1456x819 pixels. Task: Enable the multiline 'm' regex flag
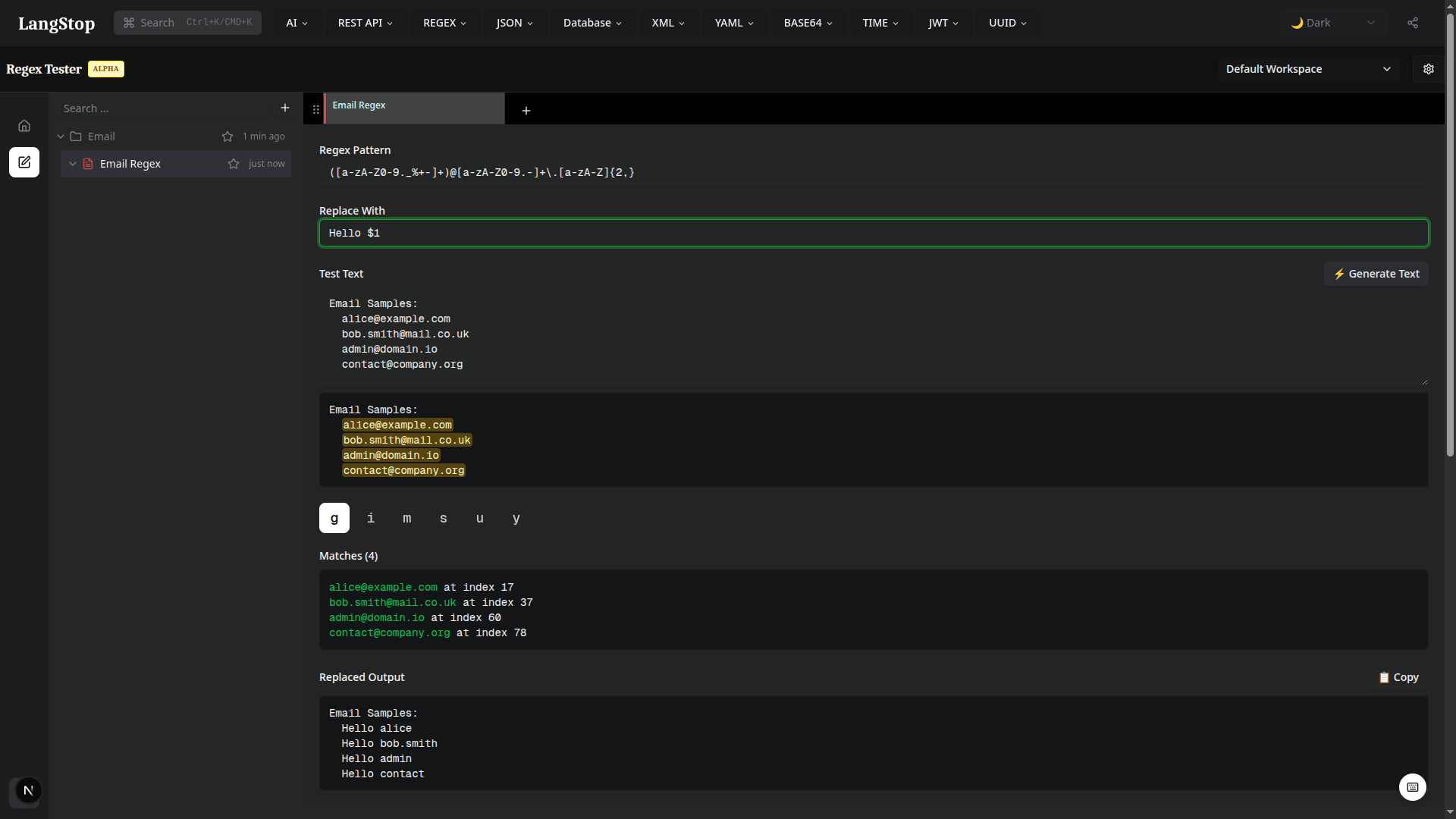click(406, 518)
